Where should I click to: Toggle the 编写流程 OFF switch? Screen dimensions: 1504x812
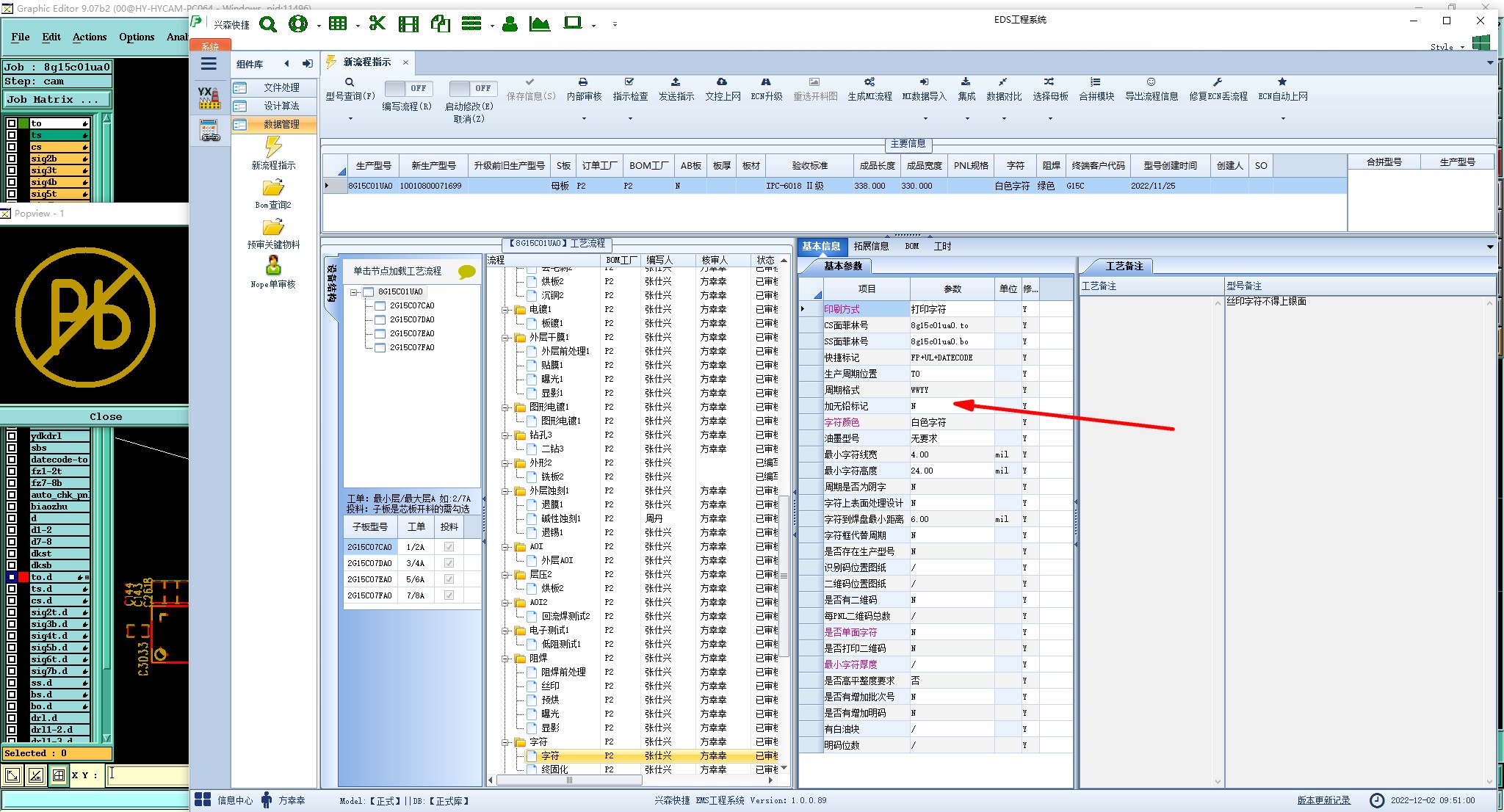click(408, 88)
